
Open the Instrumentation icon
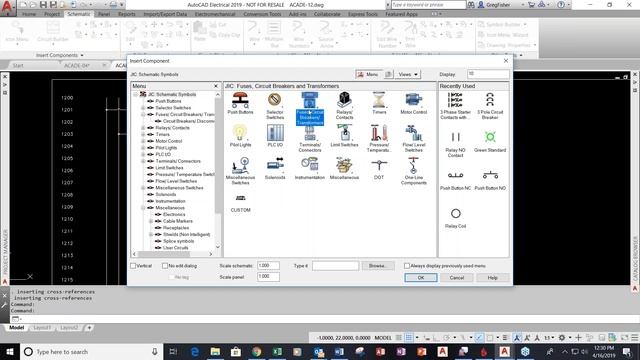pos(310,165)
